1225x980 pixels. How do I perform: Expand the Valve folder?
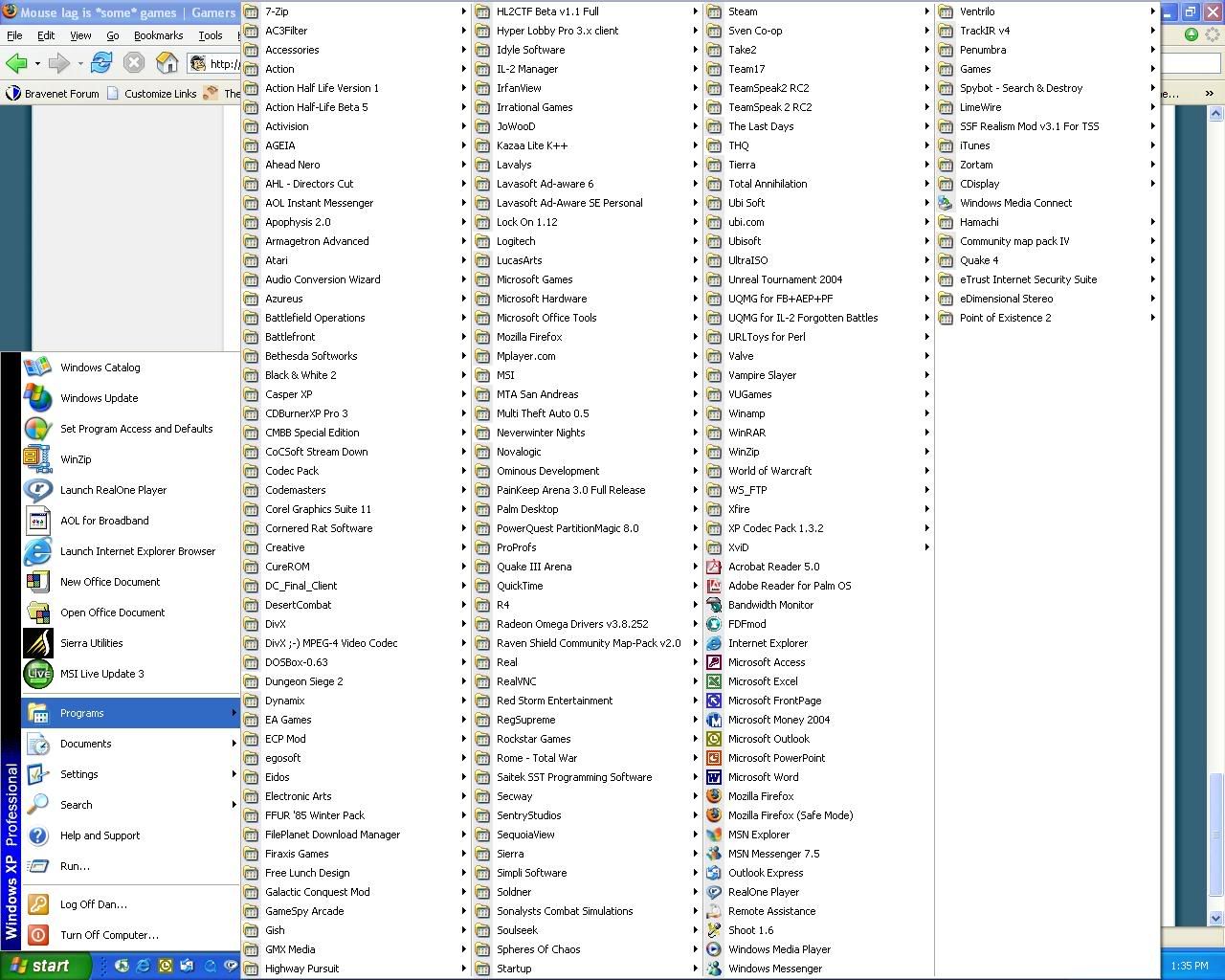[x=818, y=356]
